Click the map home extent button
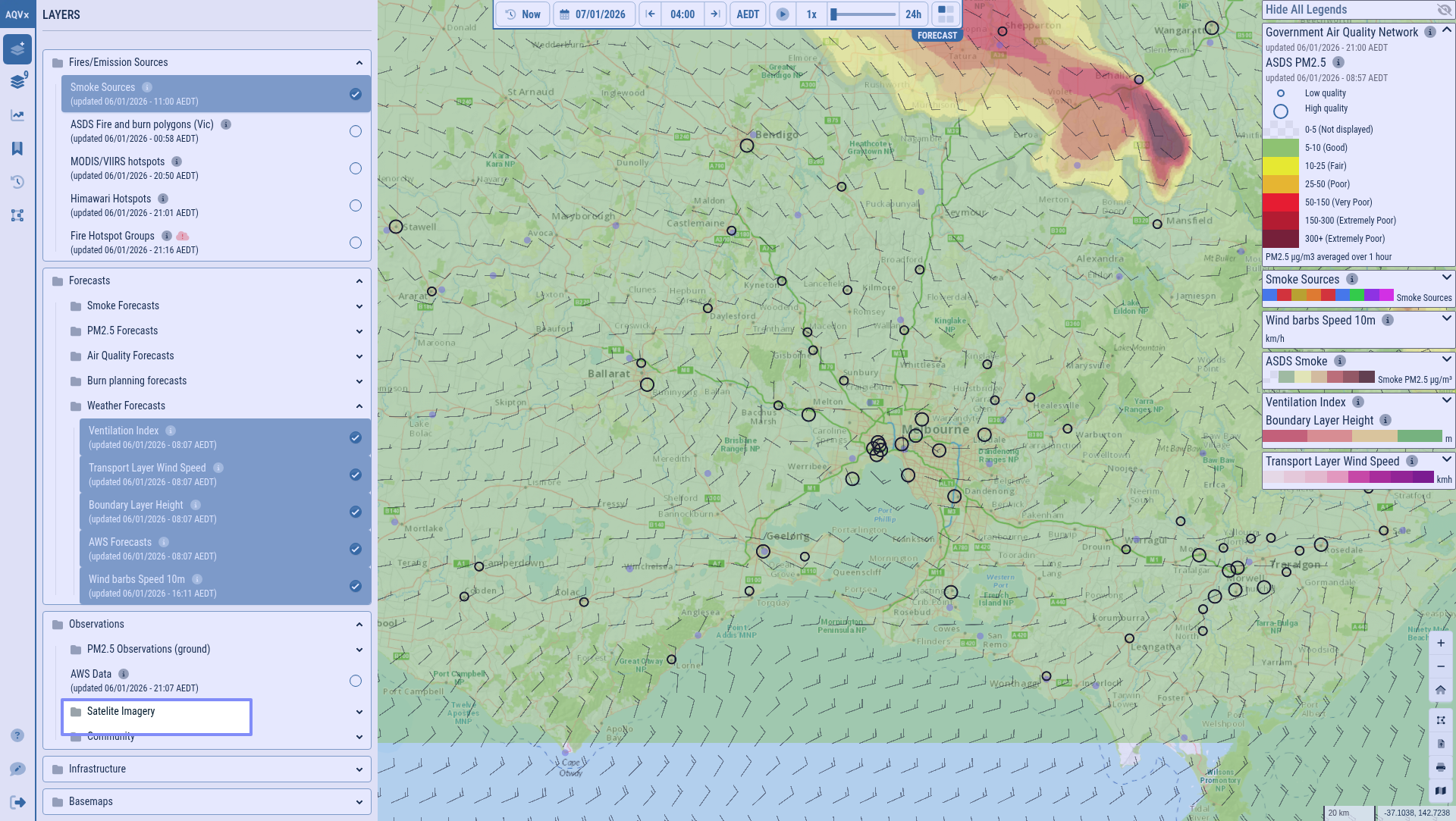1456x821 pixels. click(1441, 690)
